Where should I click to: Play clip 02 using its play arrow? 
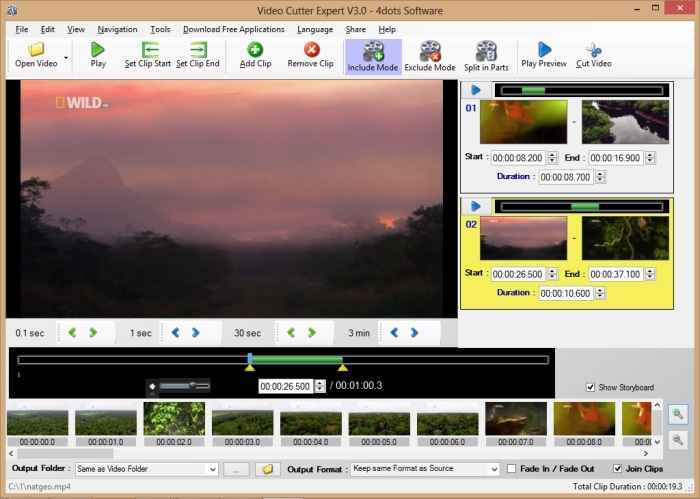pos(476,206)
